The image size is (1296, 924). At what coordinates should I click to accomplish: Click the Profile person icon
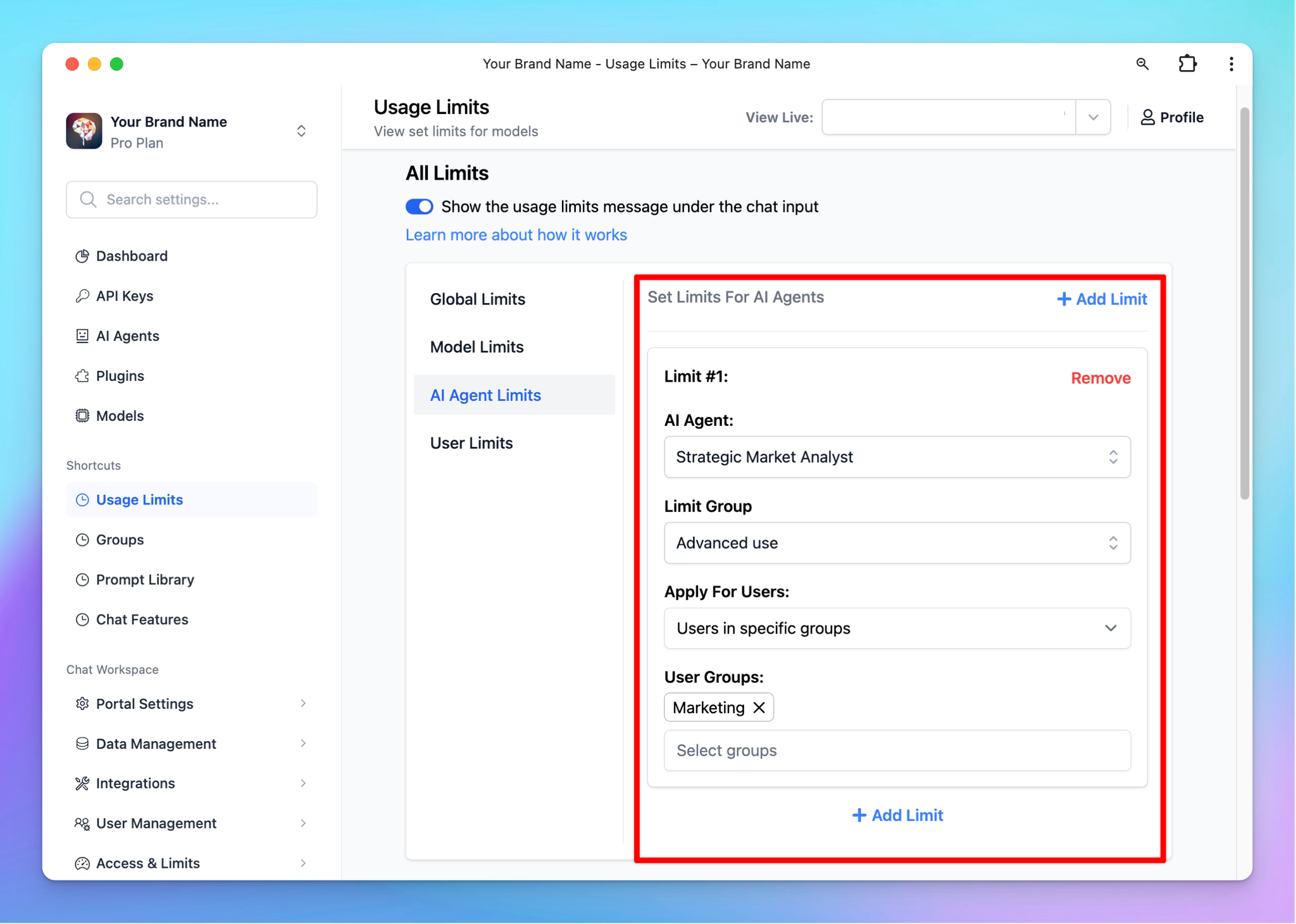coord(1148,118)
